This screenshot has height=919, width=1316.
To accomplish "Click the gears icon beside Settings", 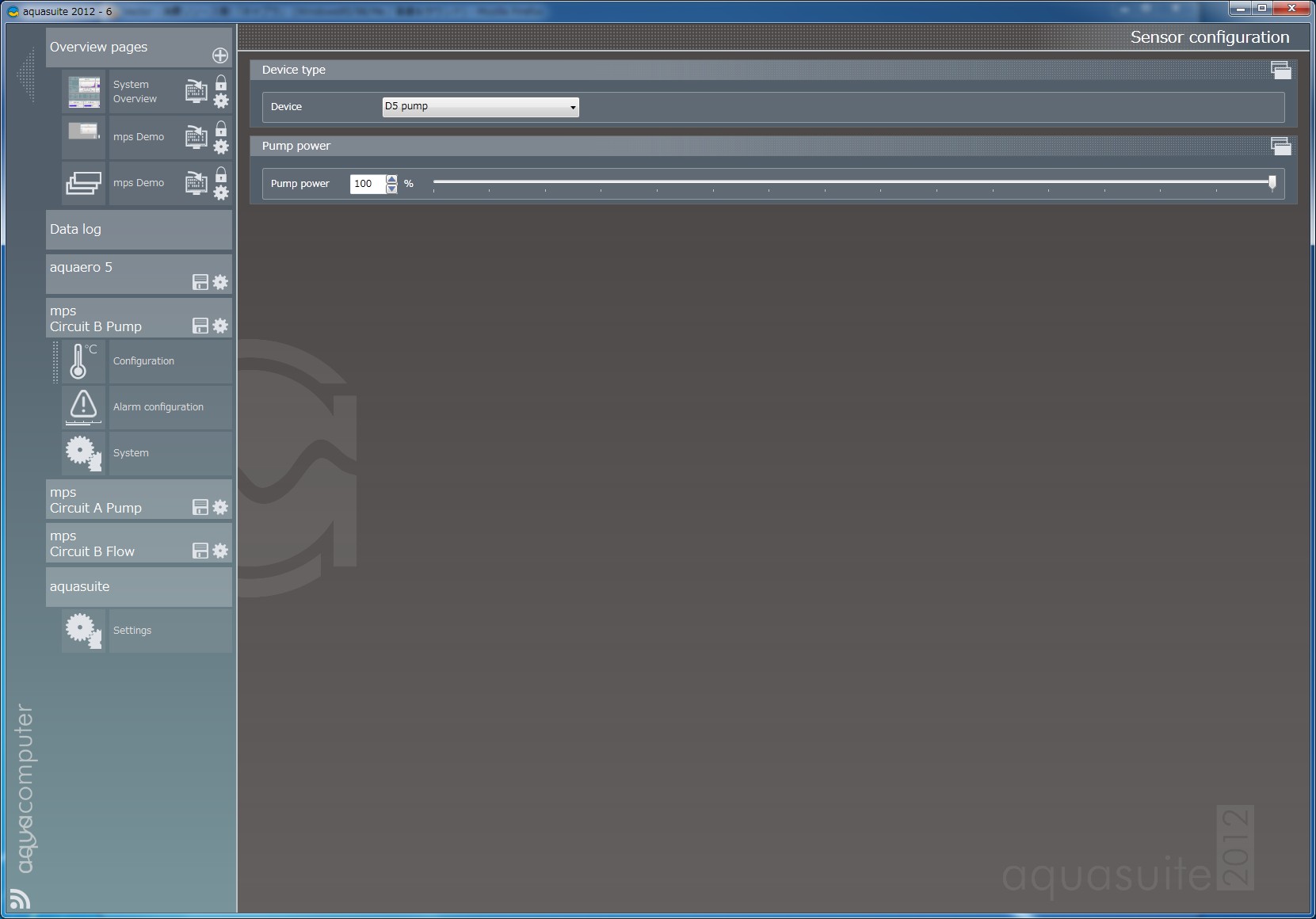I will (x=83, y=631).
